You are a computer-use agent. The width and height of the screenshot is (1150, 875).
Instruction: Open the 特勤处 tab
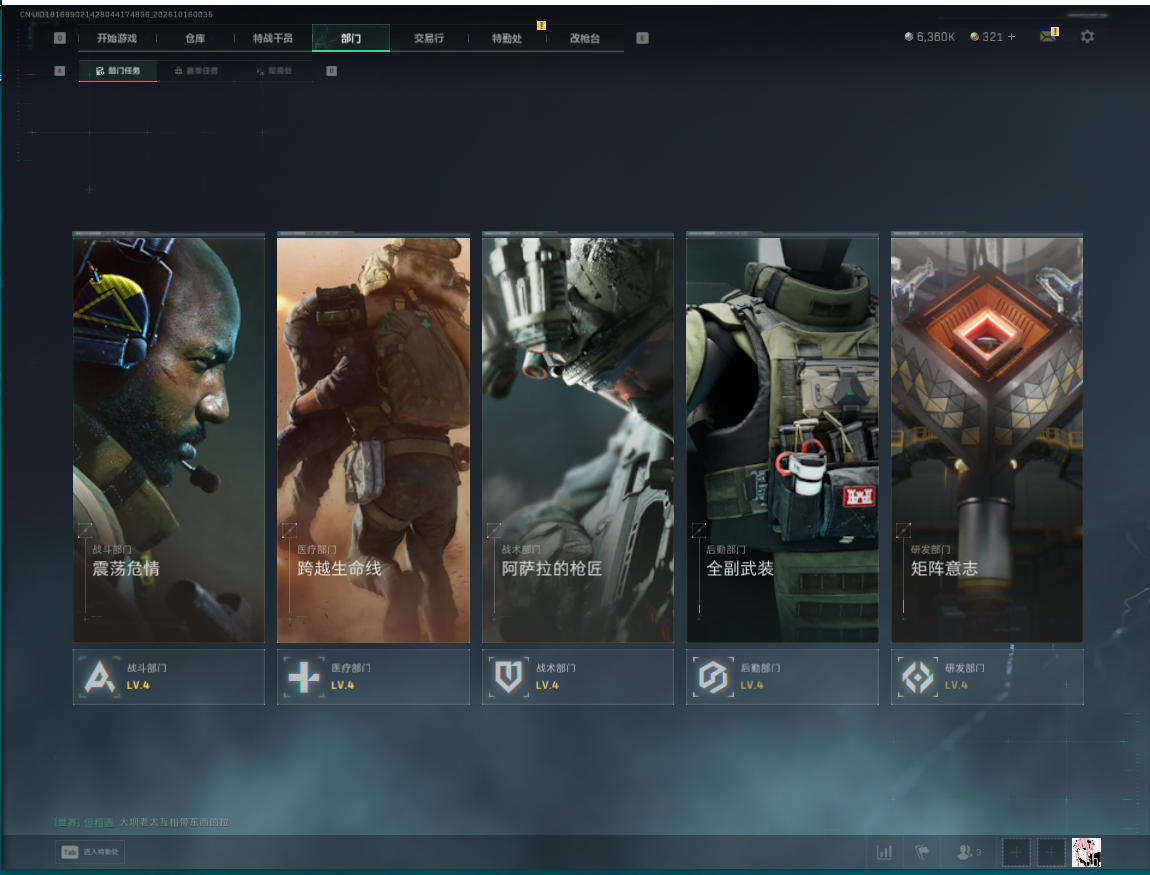point(507,38)
